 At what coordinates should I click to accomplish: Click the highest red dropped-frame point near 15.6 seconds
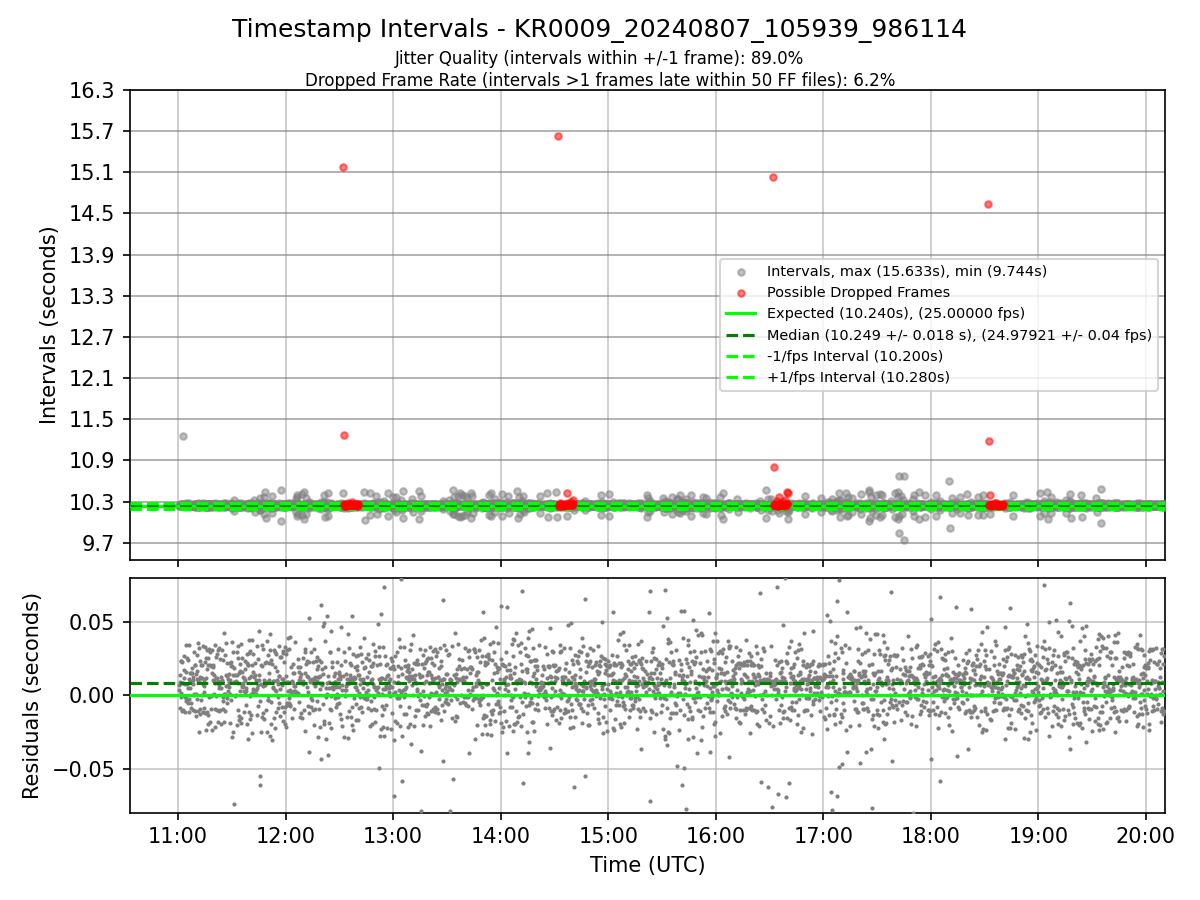click(558, 136)
